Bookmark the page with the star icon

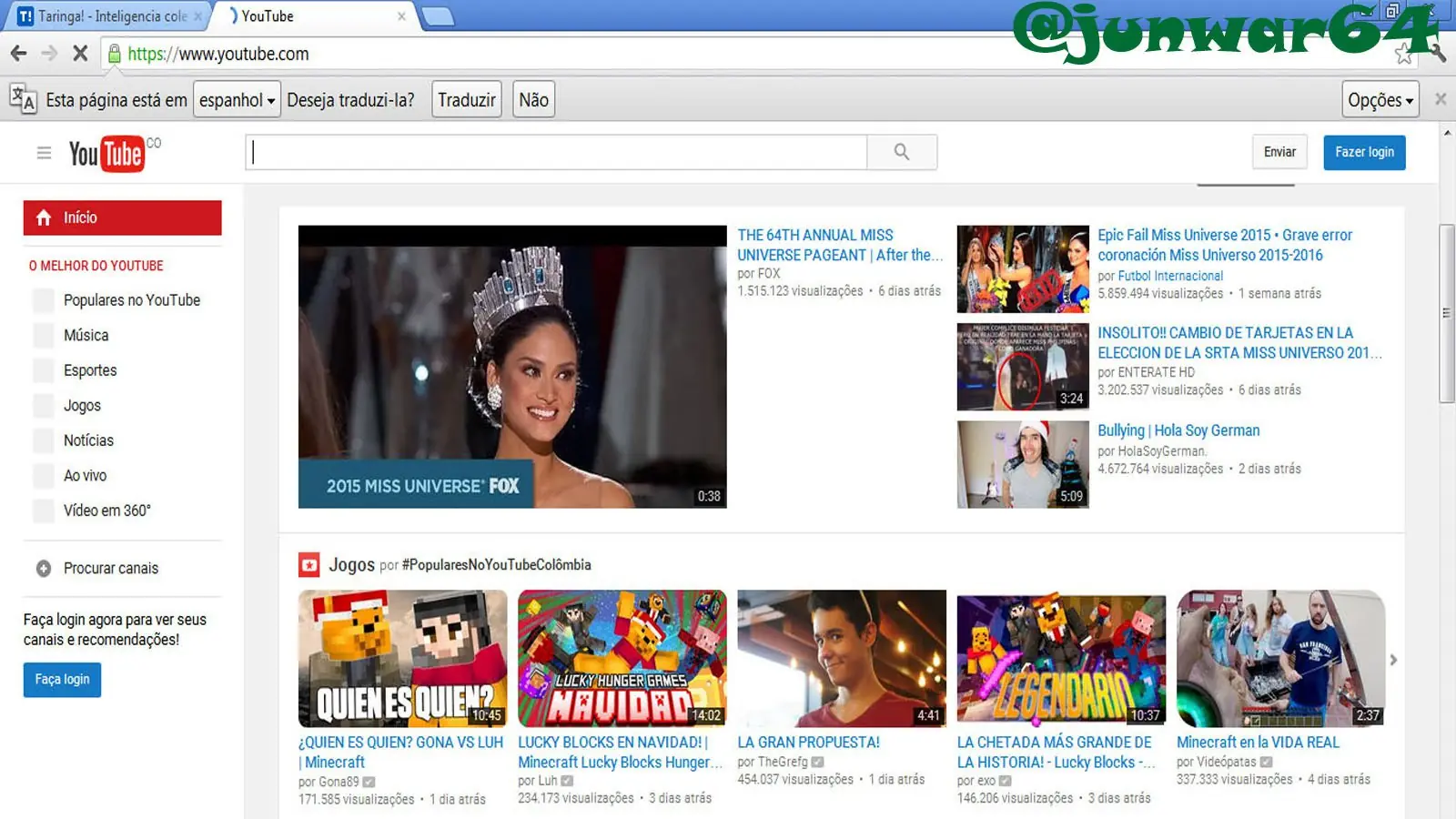click(x=1404, y=55)
